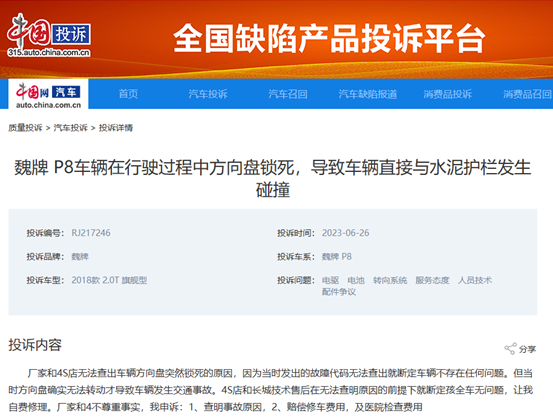
Task: Select the 转向系统 issue tag
Action: (390, 280)
